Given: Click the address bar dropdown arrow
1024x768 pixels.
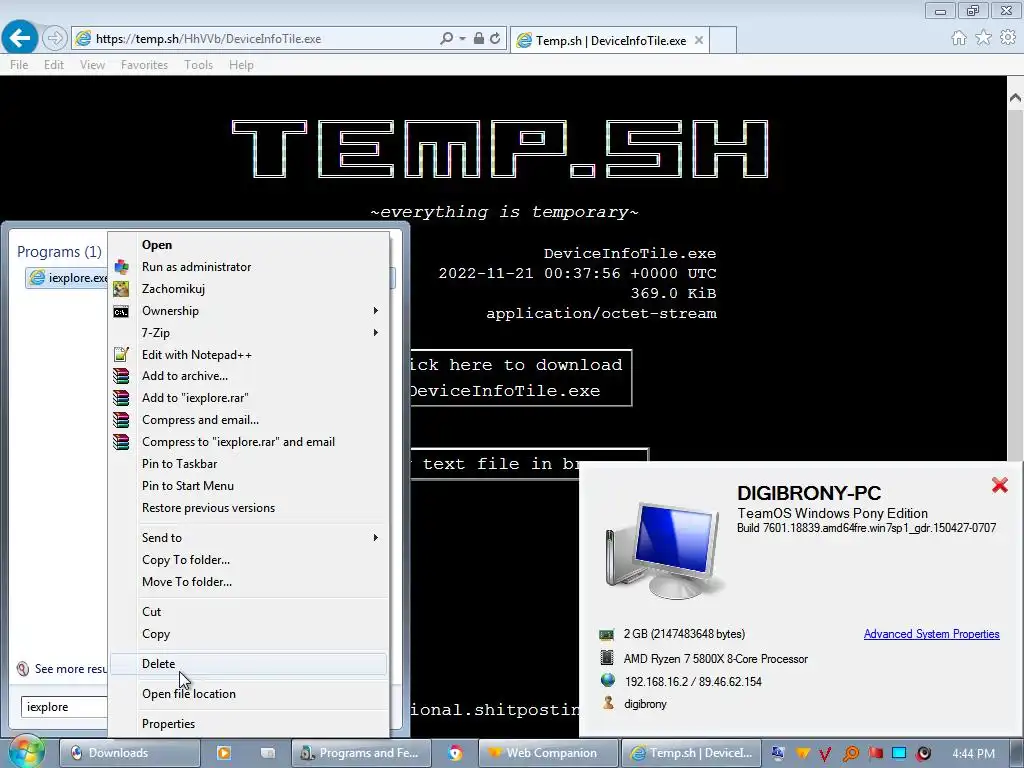Looking at the screenshot, I should point(462,39).
